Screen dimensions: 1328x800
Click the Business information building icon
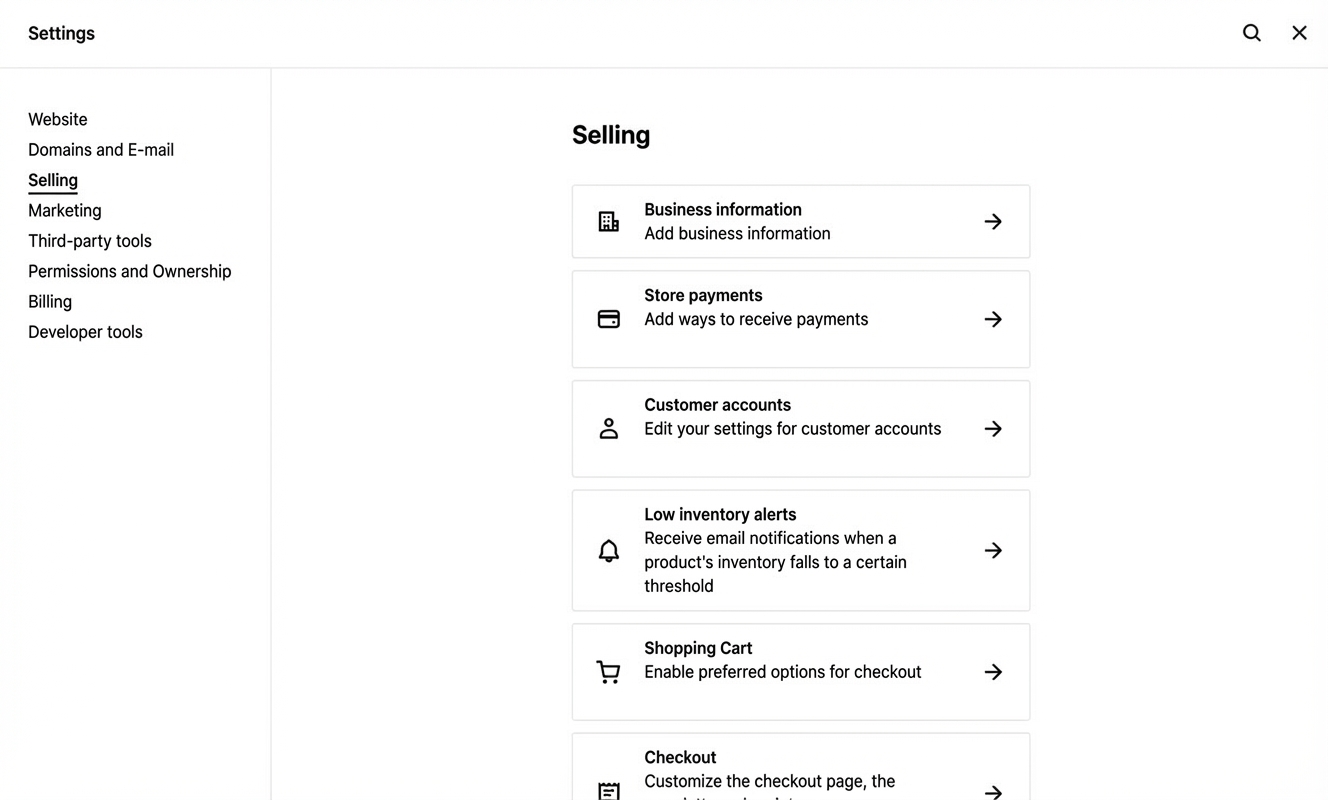(609, 221)
